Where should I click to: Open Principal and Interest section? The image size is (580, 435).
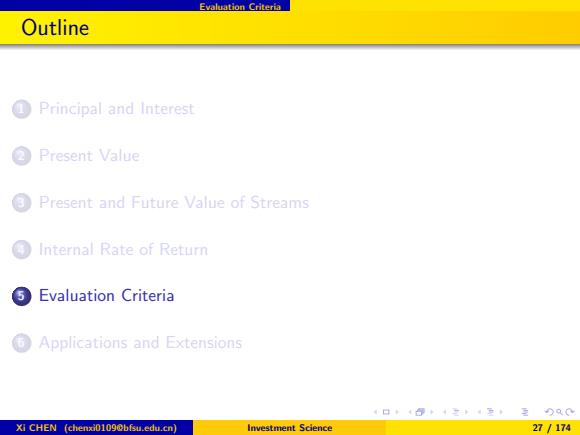tap(117, 109)
